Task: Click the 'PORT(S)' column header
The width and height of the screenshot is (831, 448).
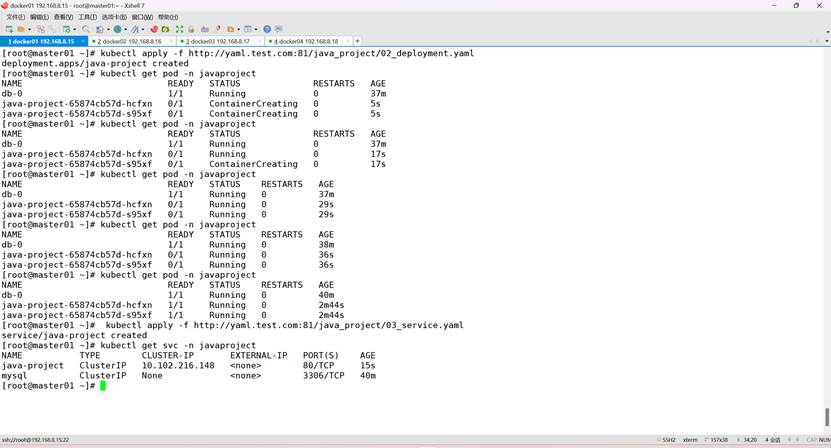Action: [x=321, y=355]
